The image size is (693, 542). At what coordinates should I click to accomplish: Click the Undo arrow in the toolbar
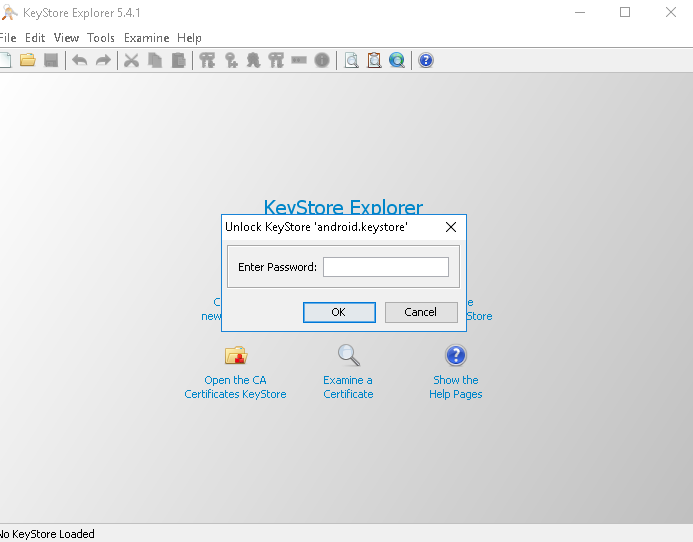(x=80, y=60)
